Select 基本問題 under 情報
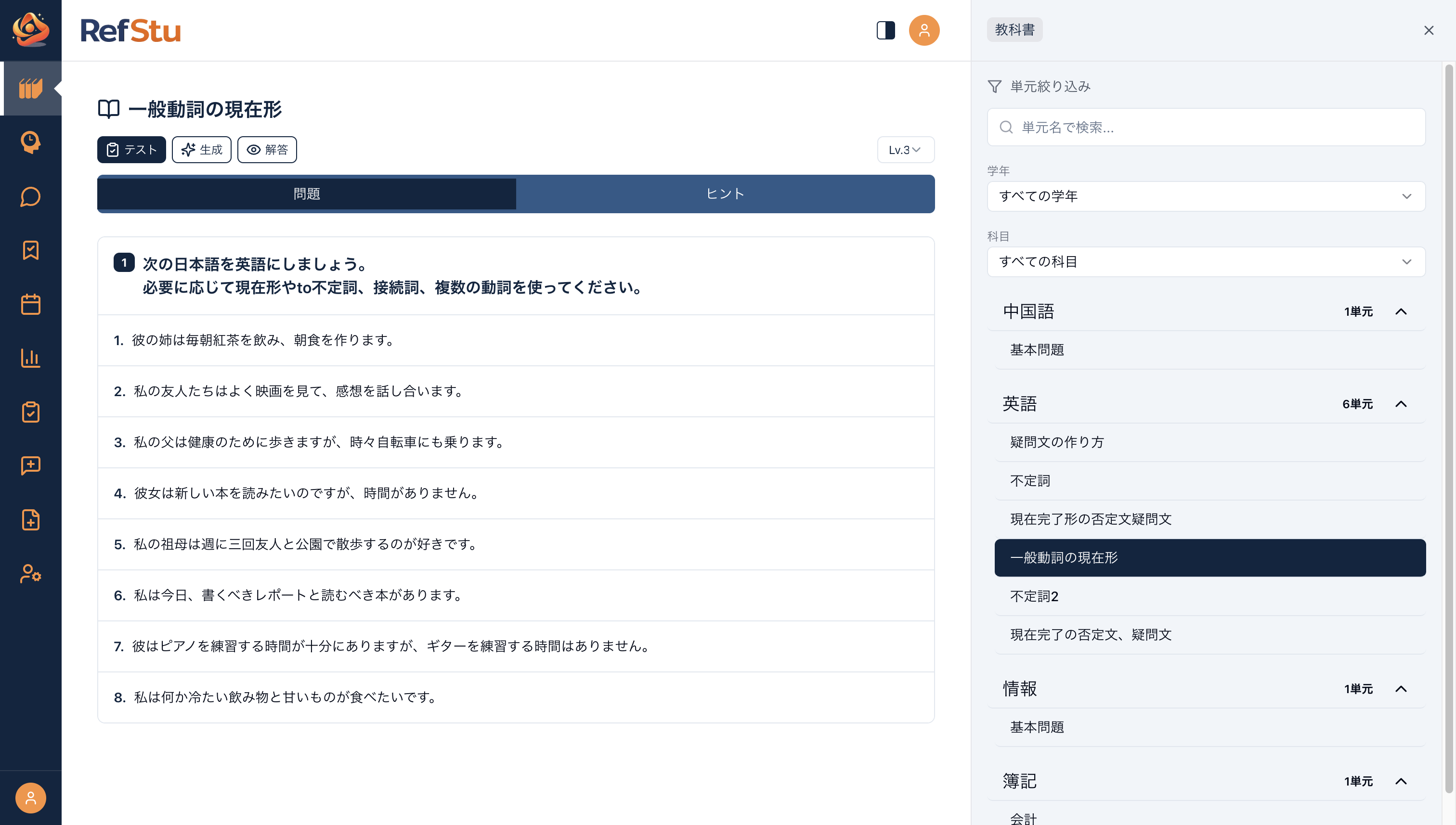This screenshot has height=825, width=1456. [1210, 727]
